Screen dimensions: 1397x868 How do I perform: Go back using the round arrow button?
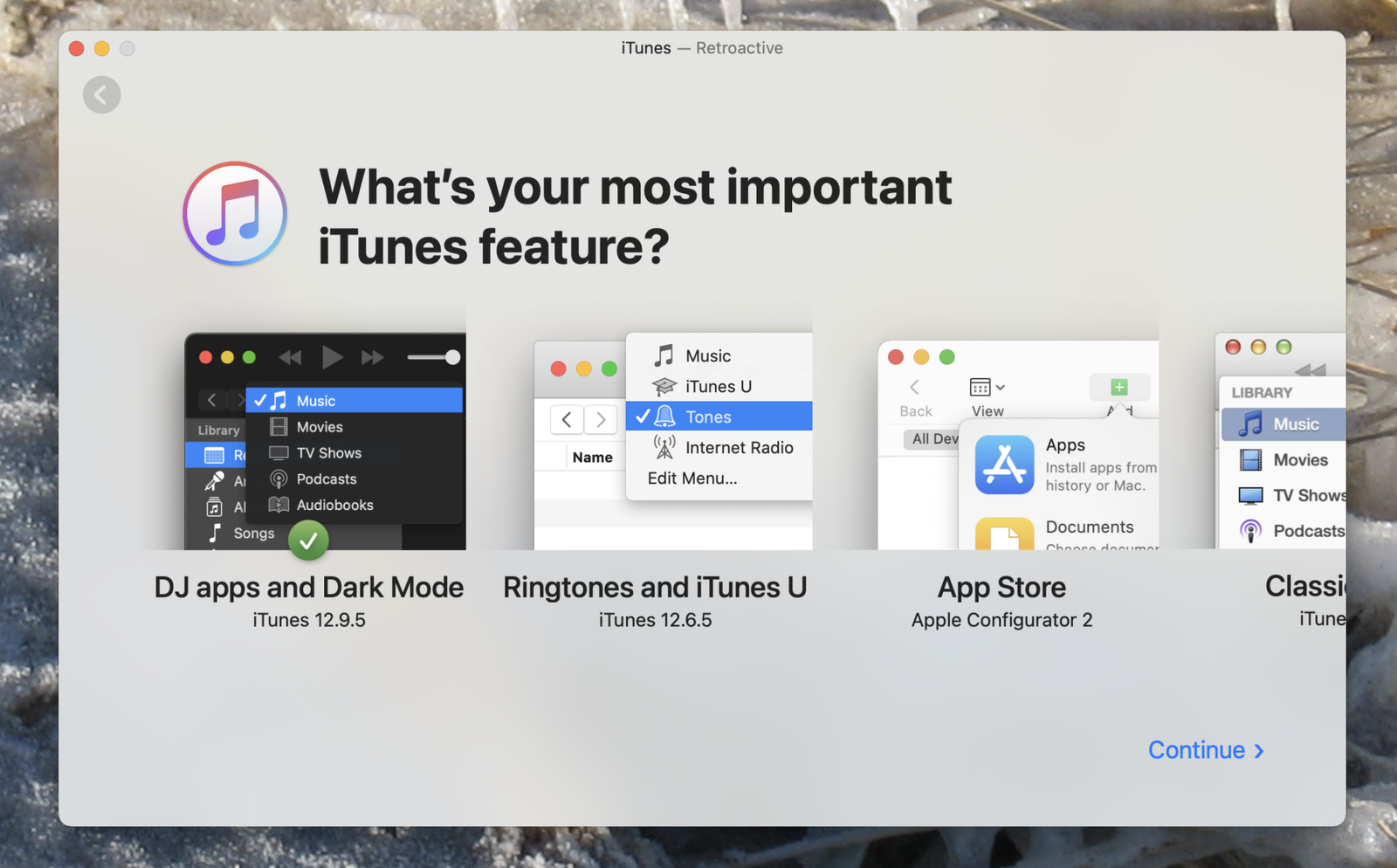101,94
